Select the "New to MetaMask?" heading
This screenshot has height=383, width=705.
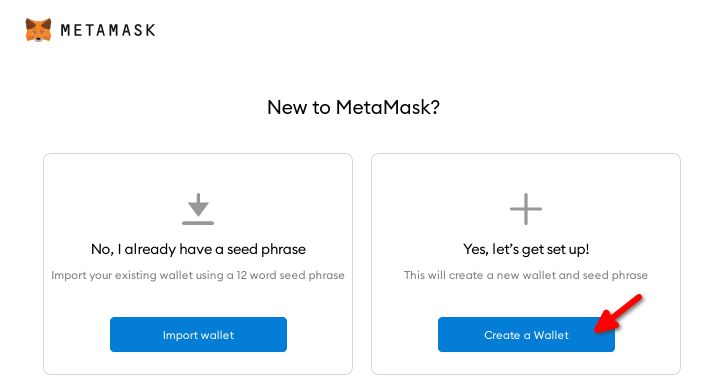[353, 107]
